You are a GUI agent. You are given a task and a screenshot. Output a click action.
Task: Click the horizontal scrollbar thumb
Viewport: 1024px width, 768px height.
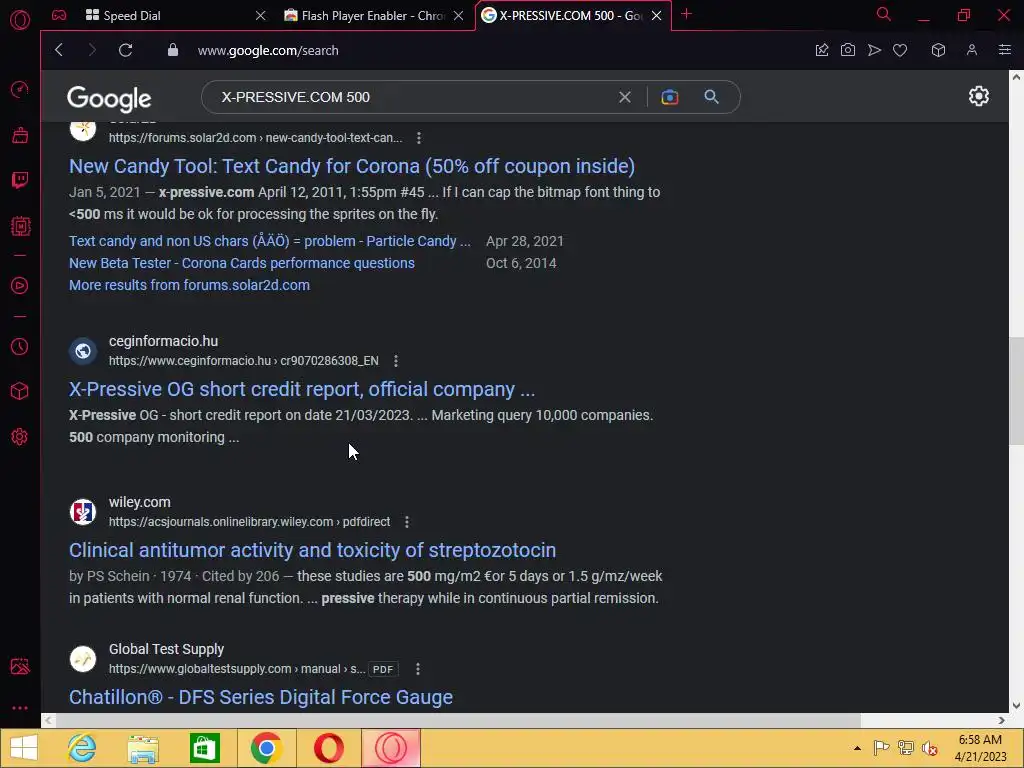458,720
